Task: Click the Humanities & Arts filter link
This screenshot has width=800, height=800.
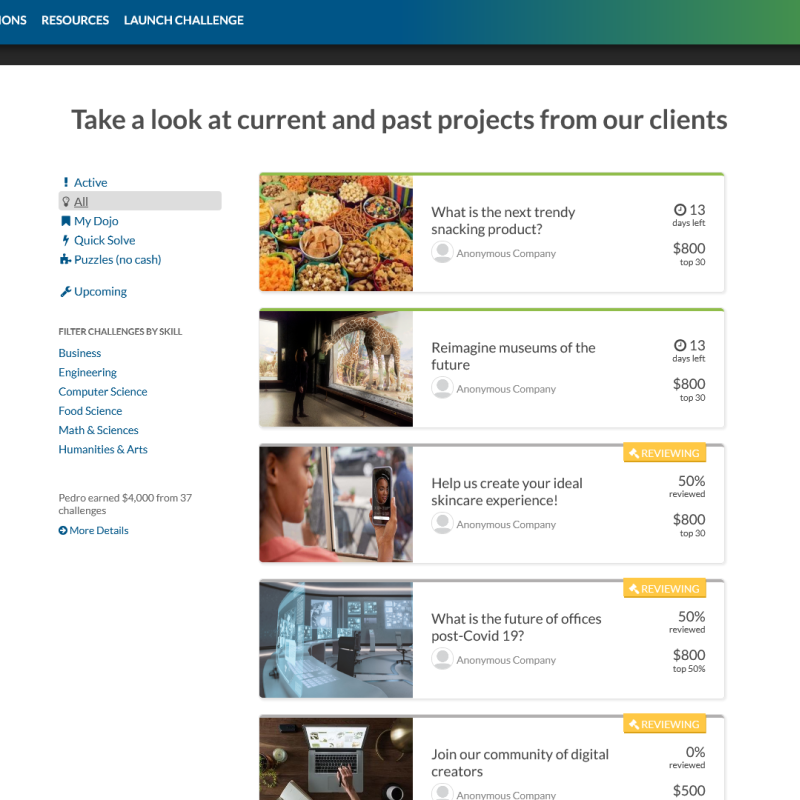Action: [103, 449]
